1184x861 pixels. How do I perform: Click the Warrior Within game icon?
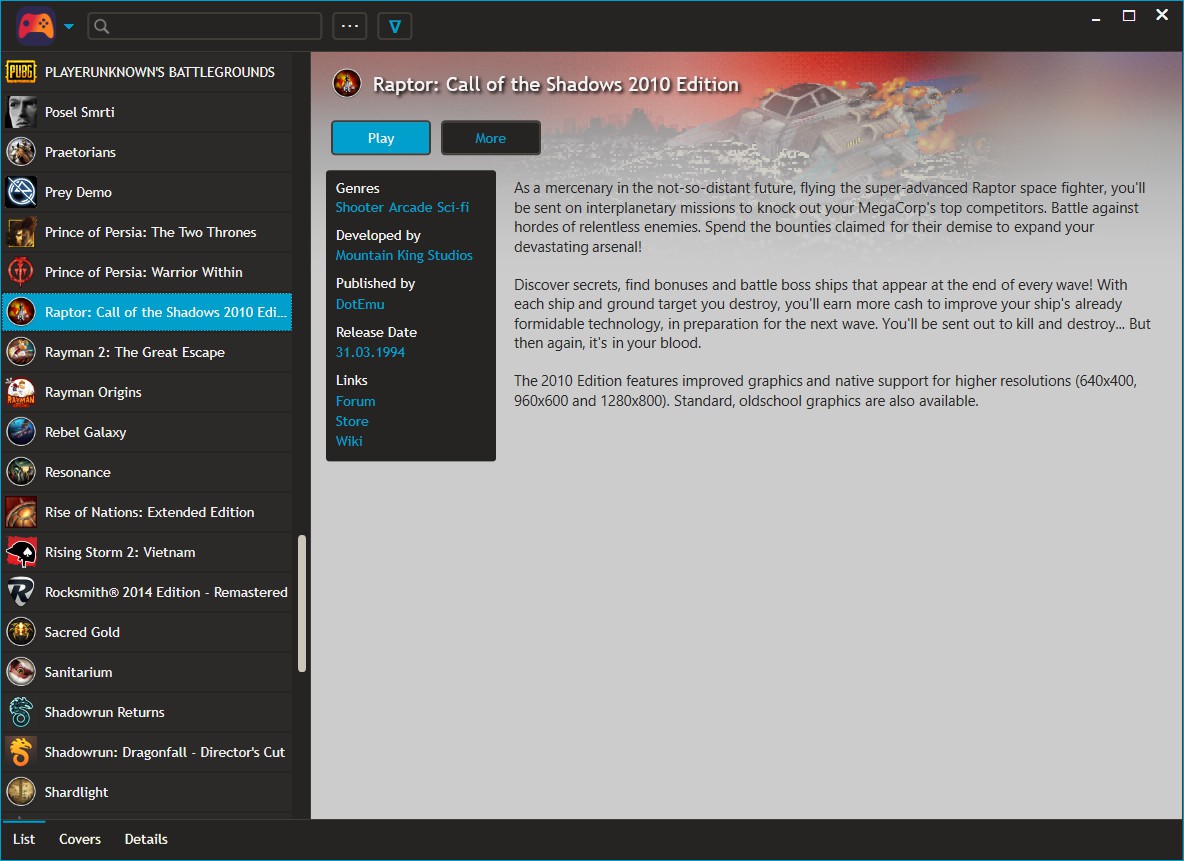pyautogui.click(x=20, y=272)
